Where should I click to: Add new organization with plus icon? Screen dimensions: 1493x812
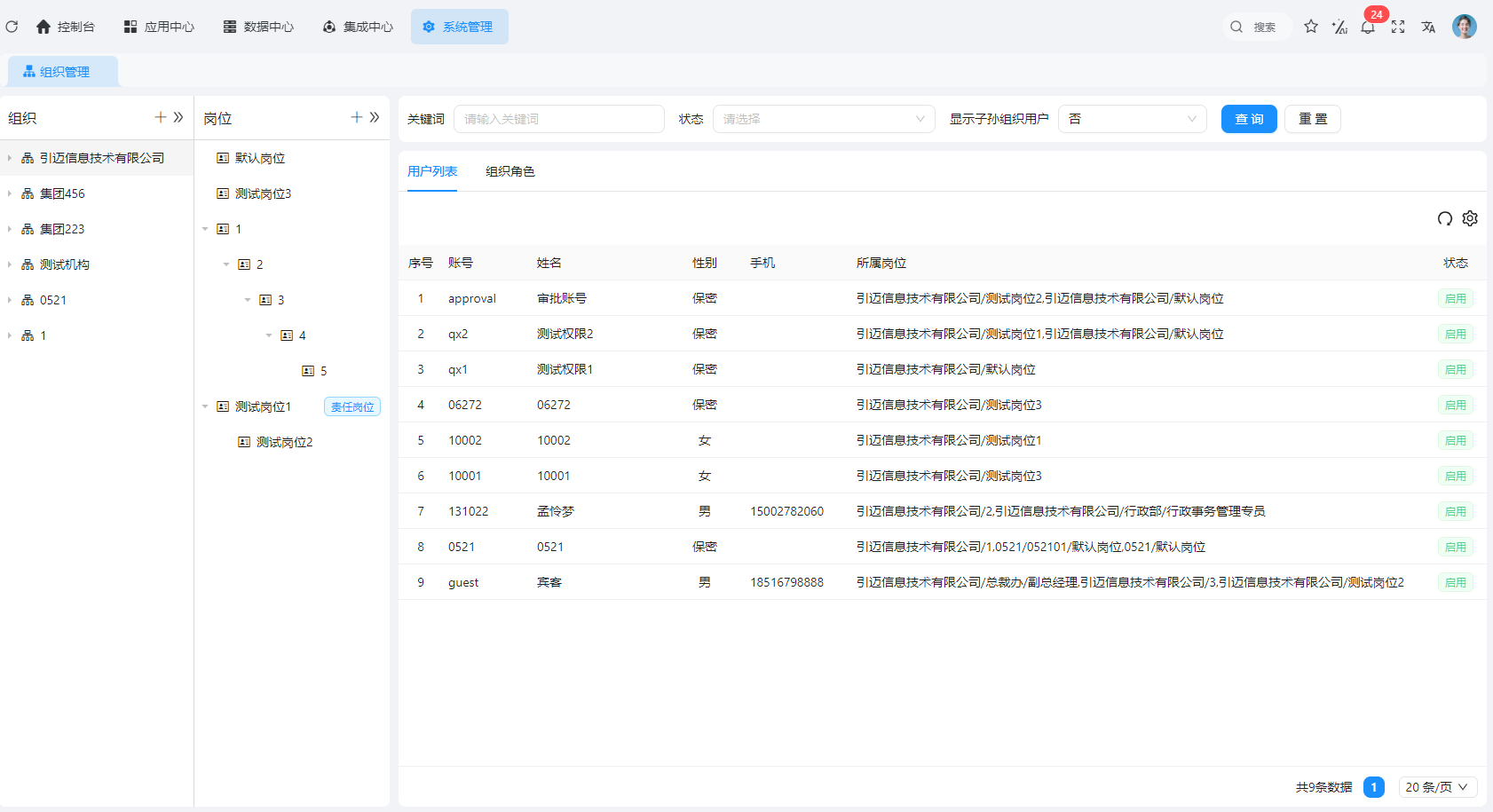[161, 117]
